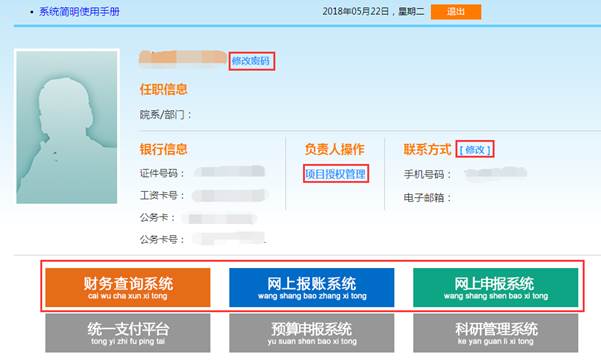Launch the green 网上申报系统 tile

(495, 288)
